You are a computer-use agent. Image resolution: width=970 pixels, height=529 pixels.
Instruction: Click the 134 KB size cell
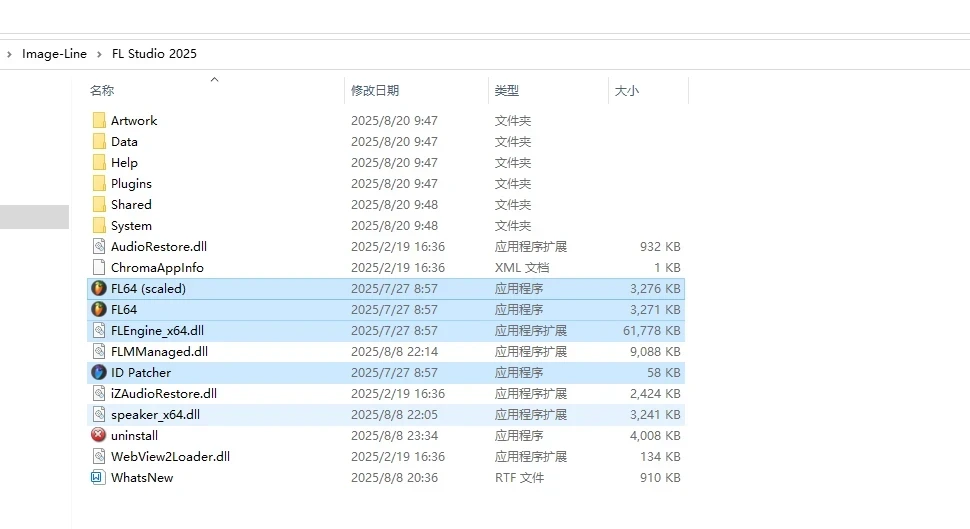pyautogui.click(x=660, y=457)
